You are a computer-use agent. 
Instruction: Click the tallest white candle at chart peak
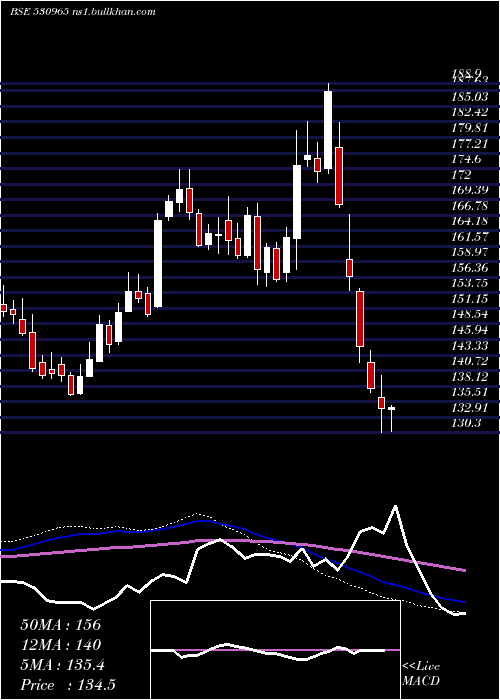328,130
